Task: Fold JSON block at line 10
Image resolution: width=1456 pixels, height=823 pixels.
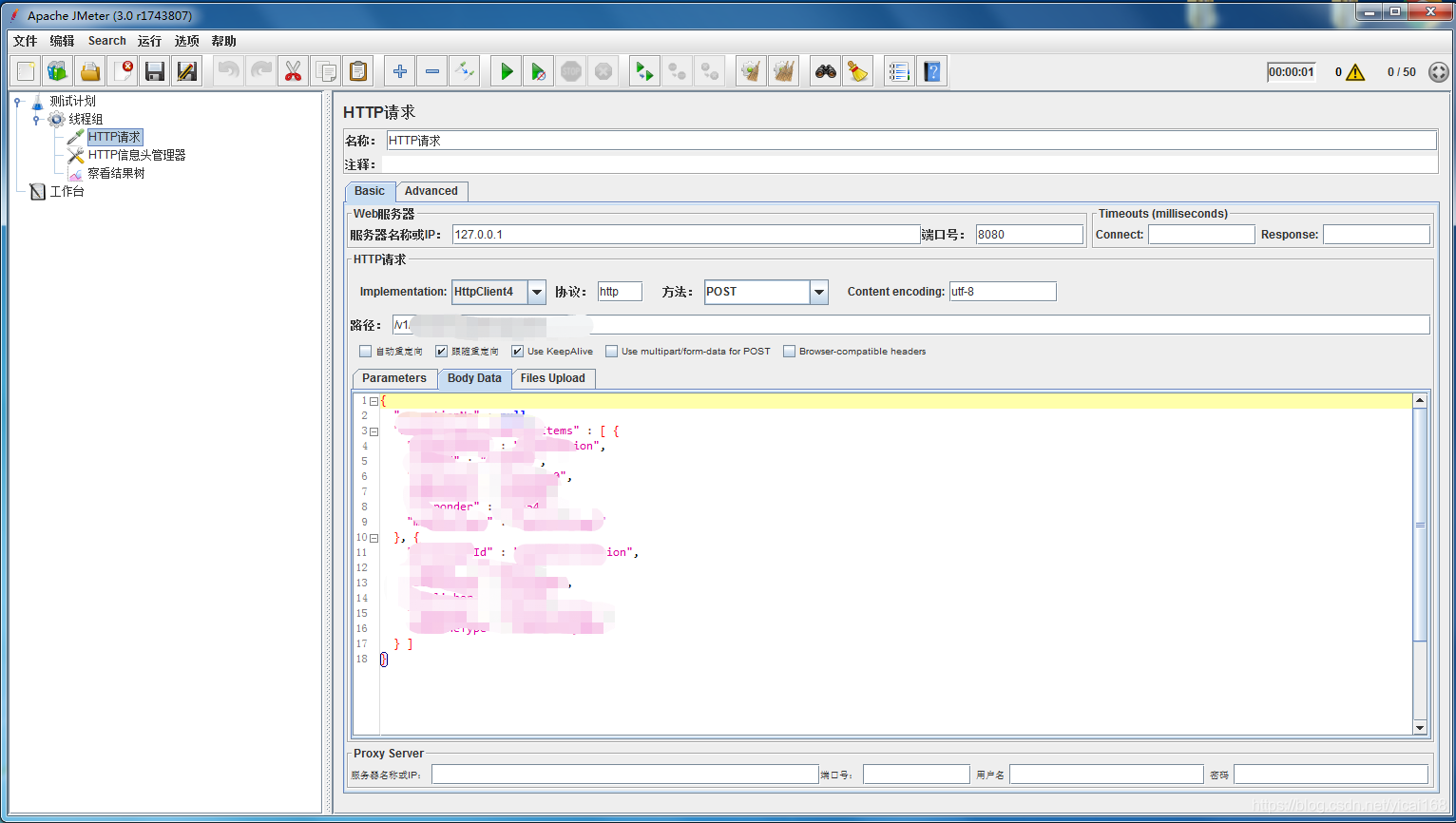Action: coord(374,538)
